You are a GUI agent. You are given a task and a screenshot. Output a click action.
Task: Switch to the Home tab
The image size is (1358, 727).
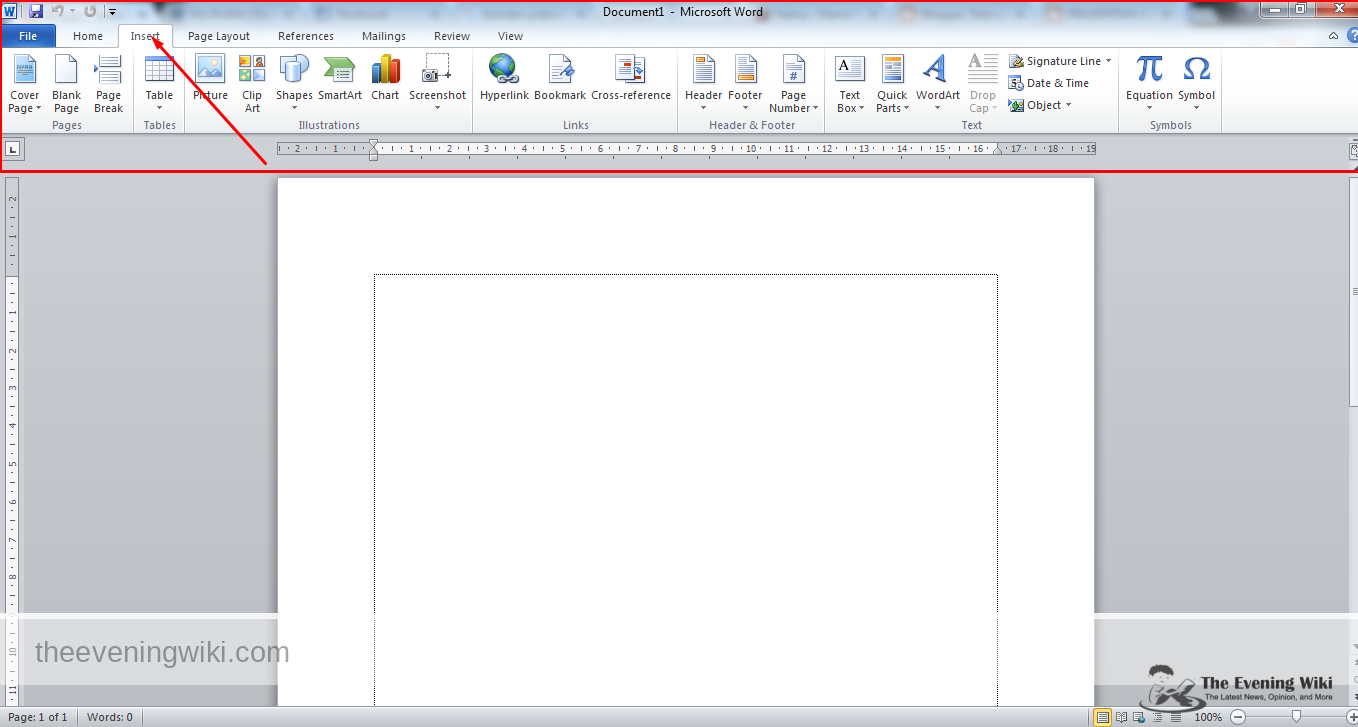[88, 36]
